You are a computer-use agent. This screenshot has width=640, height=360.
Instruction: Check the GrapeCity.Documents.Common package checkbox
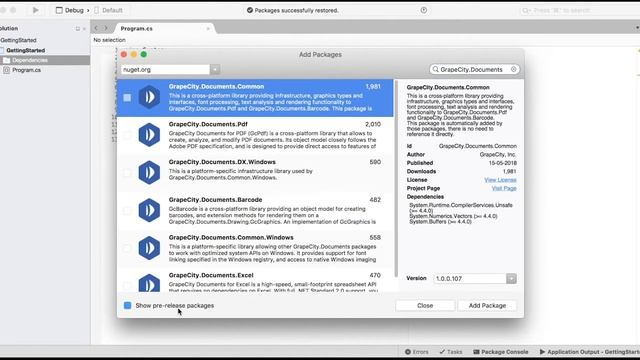click(x=127, y=98)
